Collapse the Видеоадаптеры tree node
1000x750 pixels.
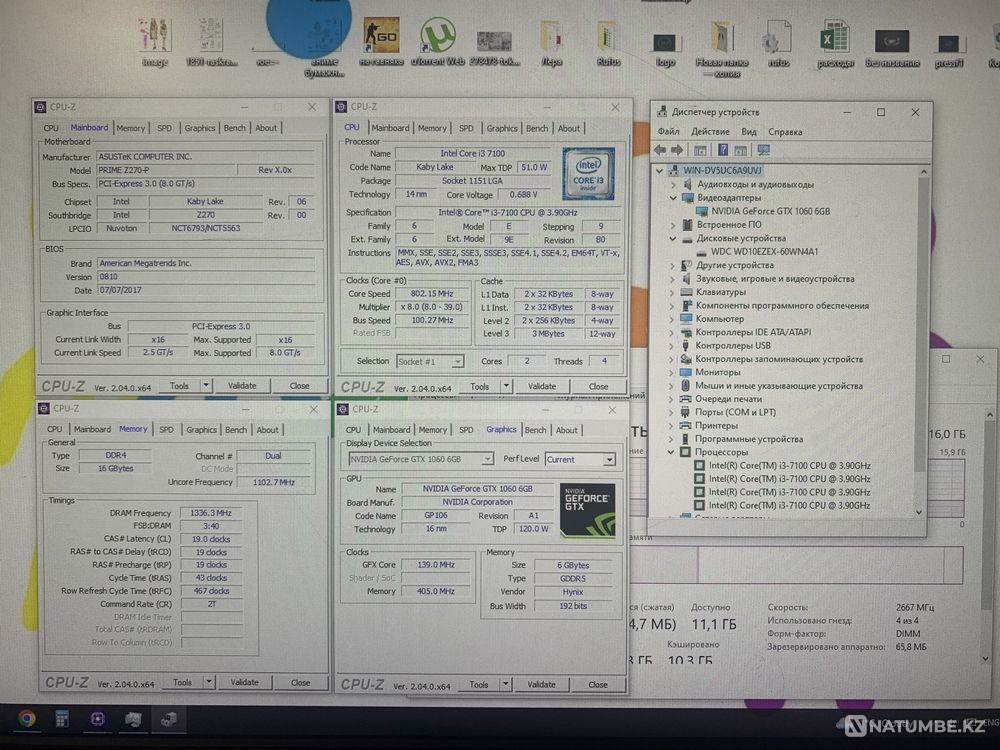673,198
